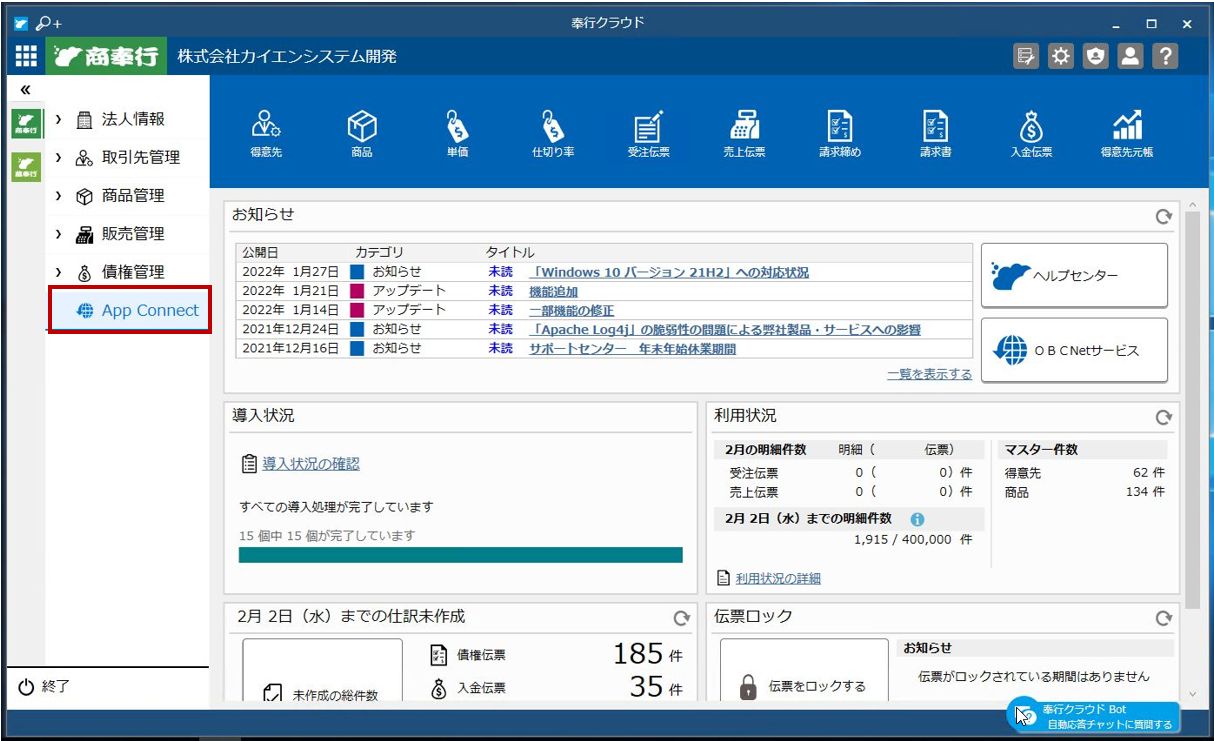The image size is (1214, 741).
Task: Click the 1,915 / 400,000 件 value
Action: [912, 539]
